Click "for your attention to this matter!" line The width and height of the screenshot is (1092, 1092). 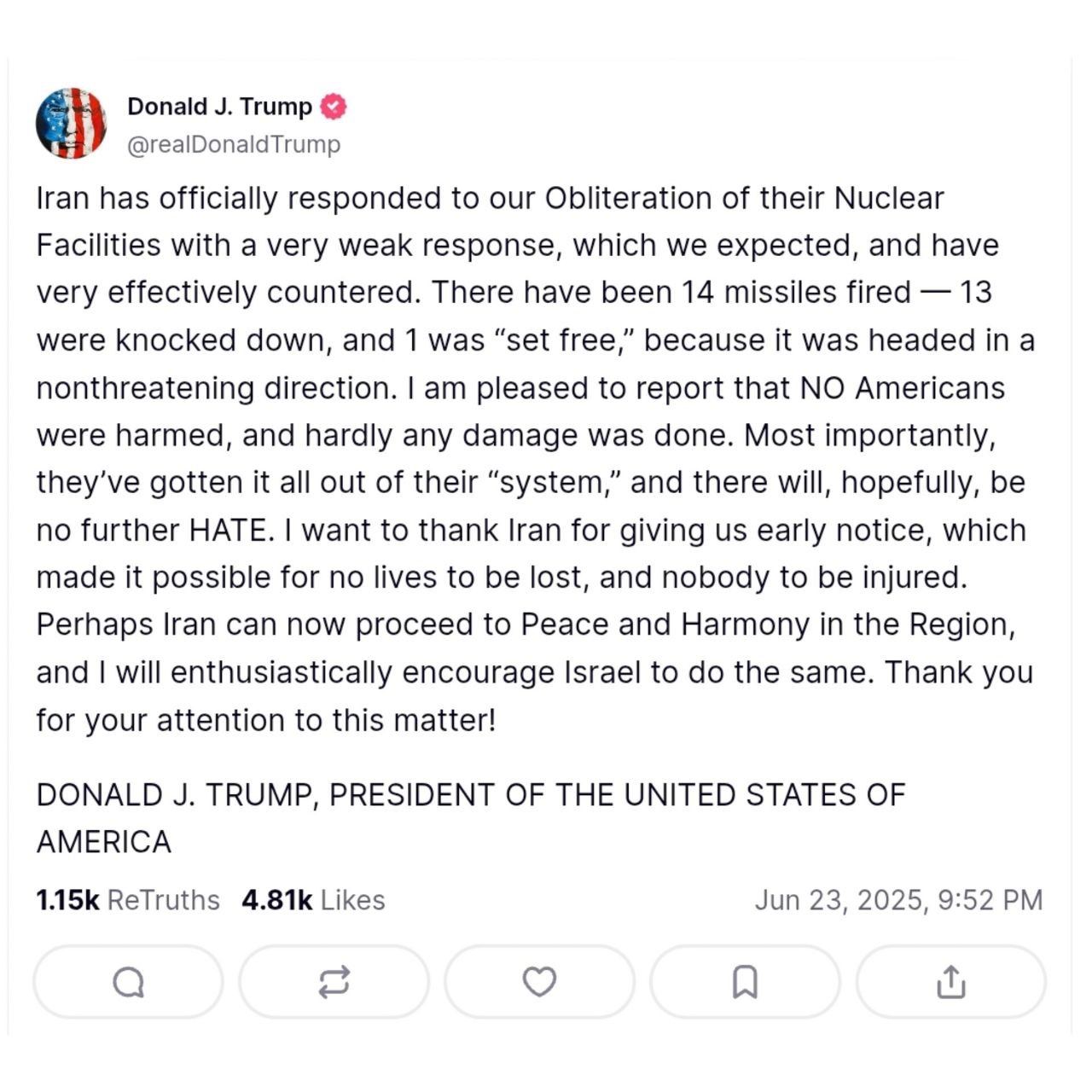point(265,720)
